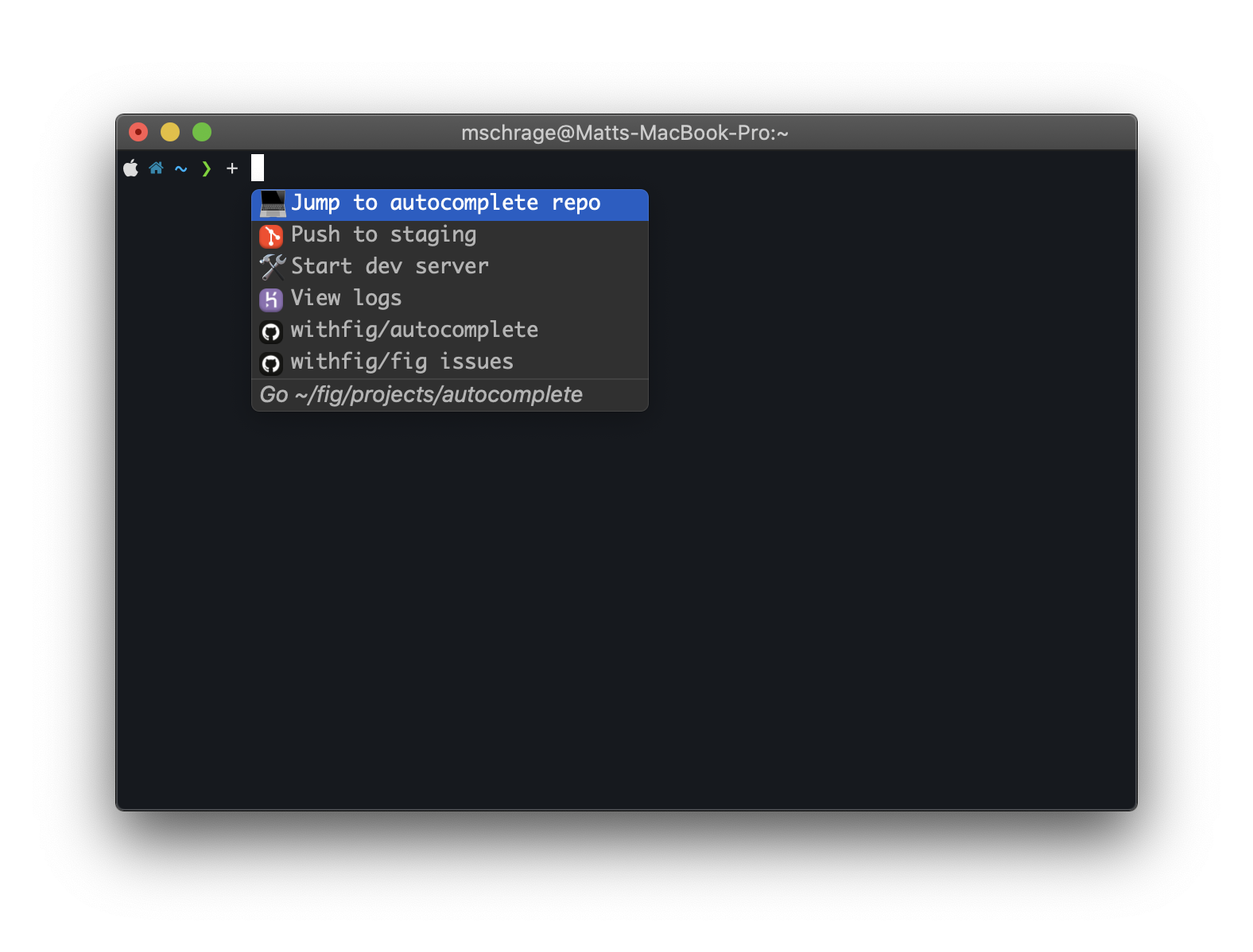1253x952 pixels.
Task: Click the tilde directory symbol in the prompt
Action: tap(181, 168)
